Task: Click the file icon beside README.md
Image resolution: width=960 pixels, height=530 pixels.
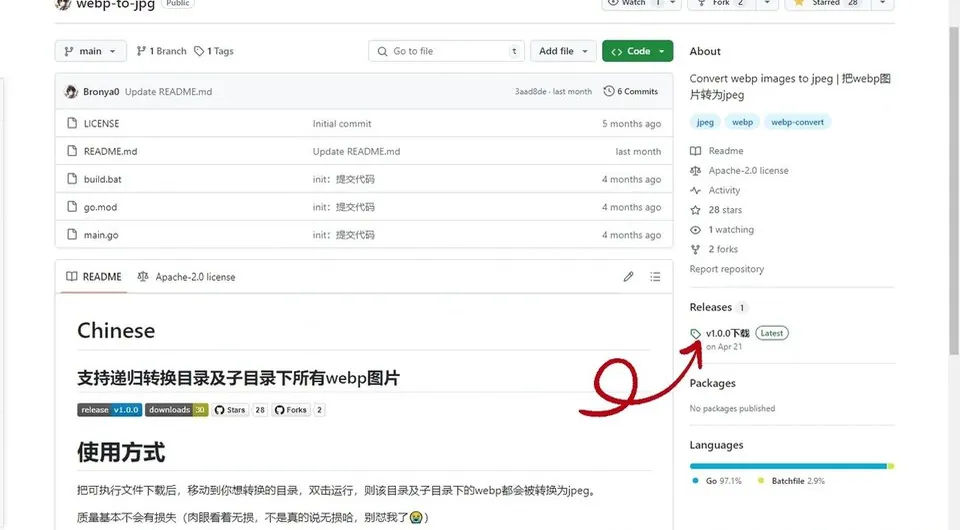Action: pyautogui.click(x=72, y=151)
